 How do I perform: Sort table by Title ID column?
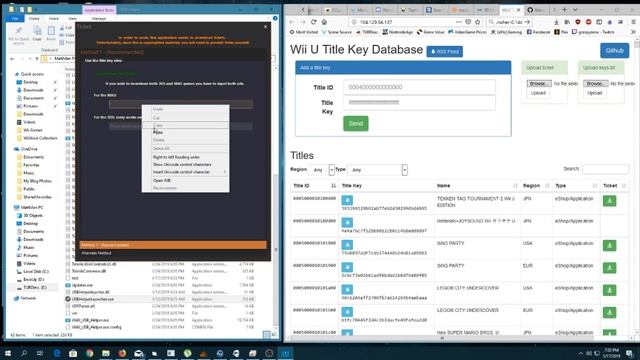pyautogui.click(x=314, y=186)
